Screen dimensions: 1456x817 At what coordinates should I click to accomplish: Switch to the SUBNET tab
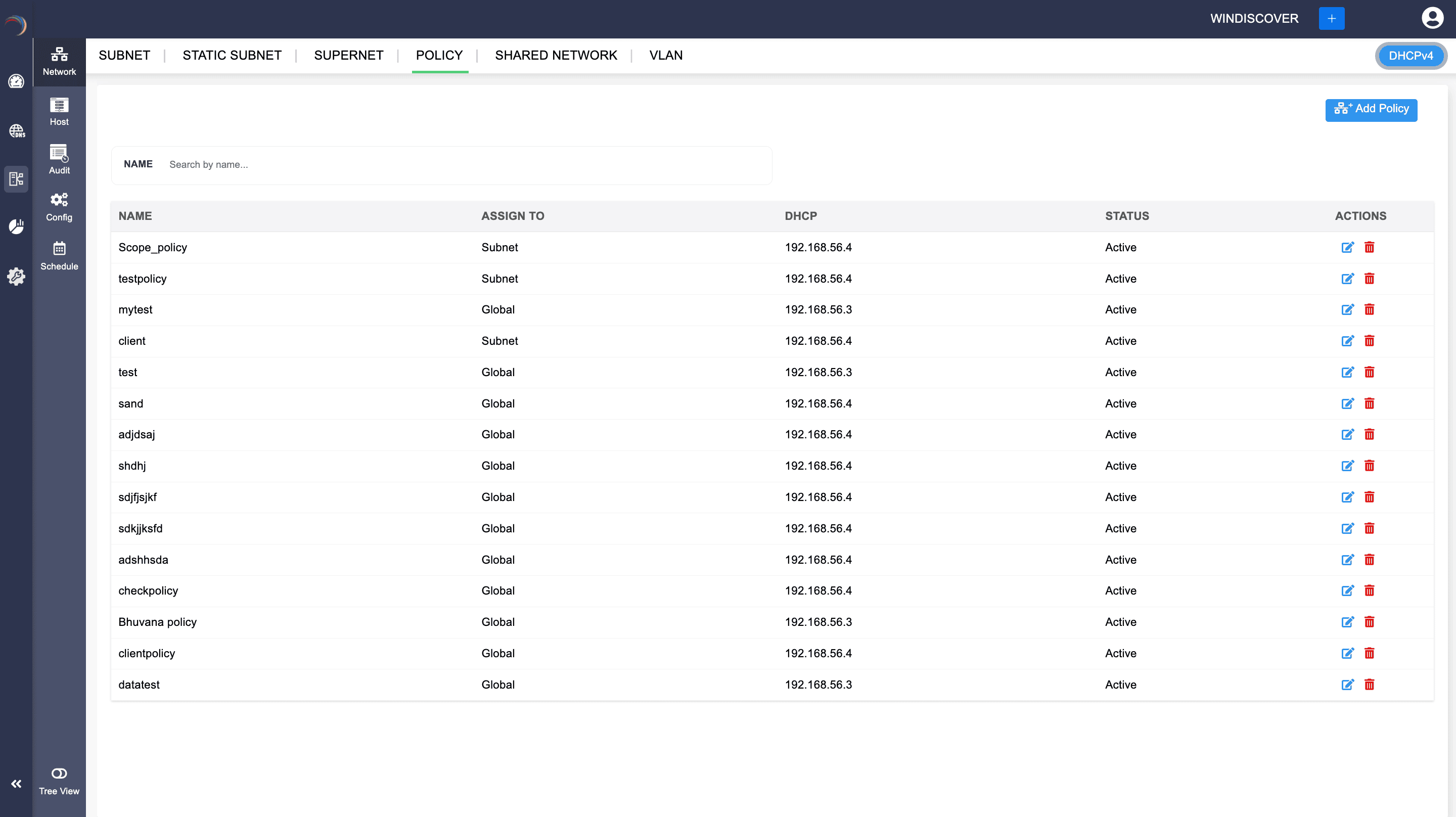(x=124, y=56)
